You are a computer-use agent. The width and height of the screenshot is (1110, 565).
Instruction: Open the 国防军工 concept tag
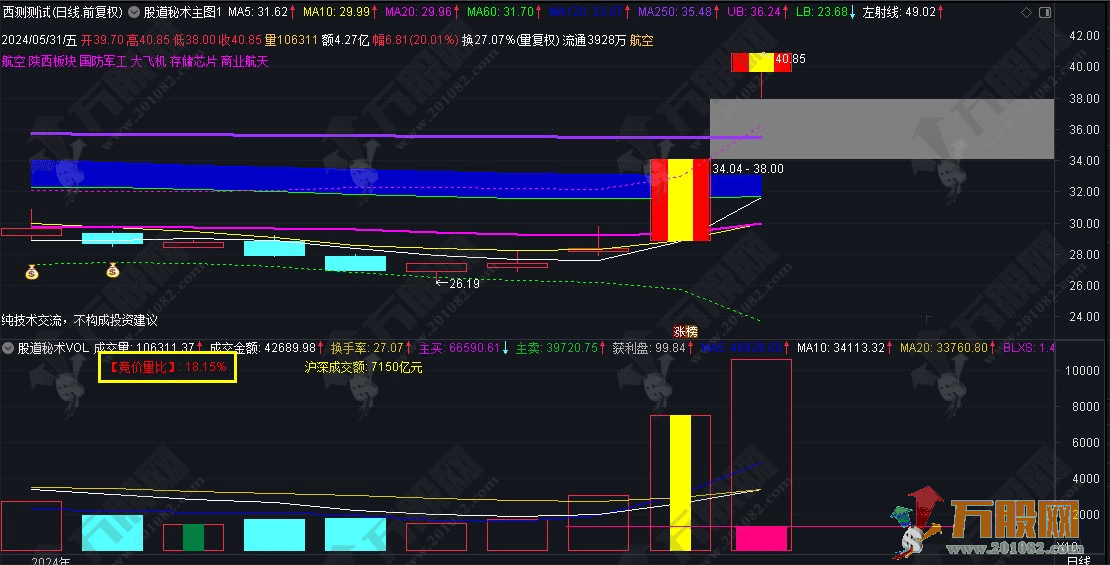pyautogui.click(x=103, y=62)
